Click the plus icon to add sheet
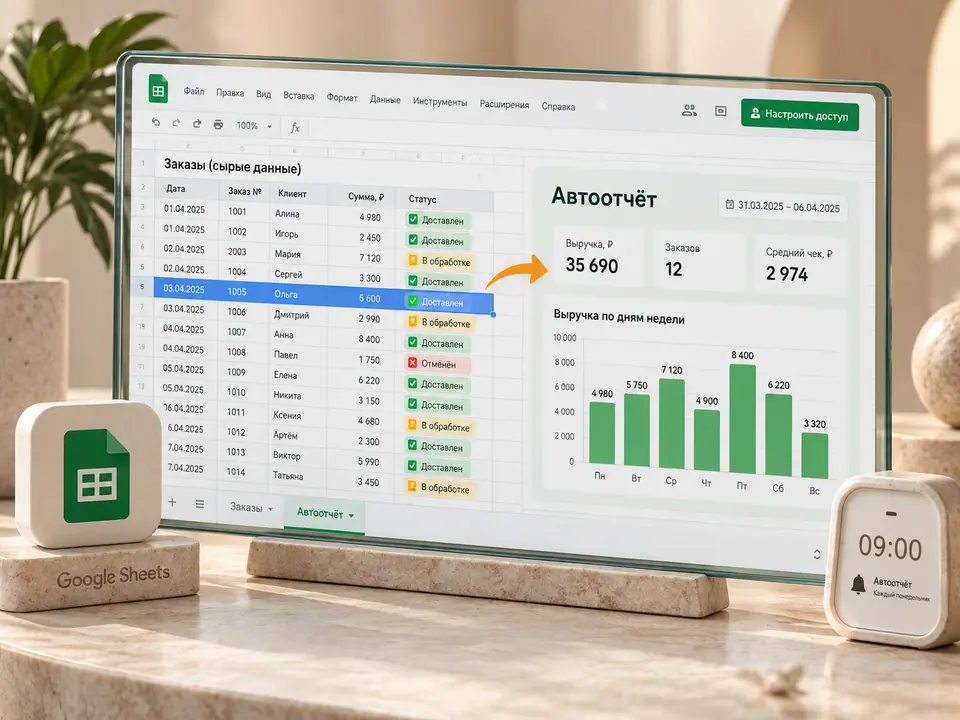This screenshot has height=720, width=960. click(172, 502)
